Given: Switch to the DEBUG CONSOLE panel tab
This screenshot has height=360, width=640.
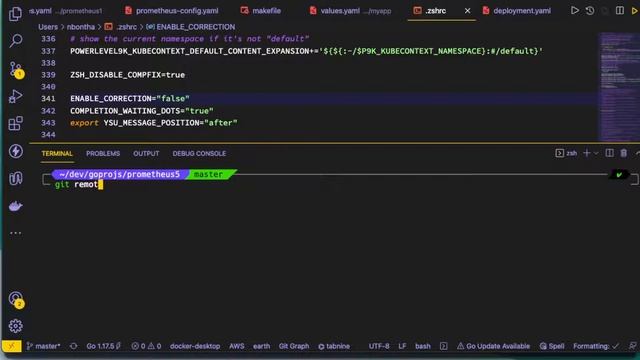Looking at the screenshot, I should (x=199, y=153).
